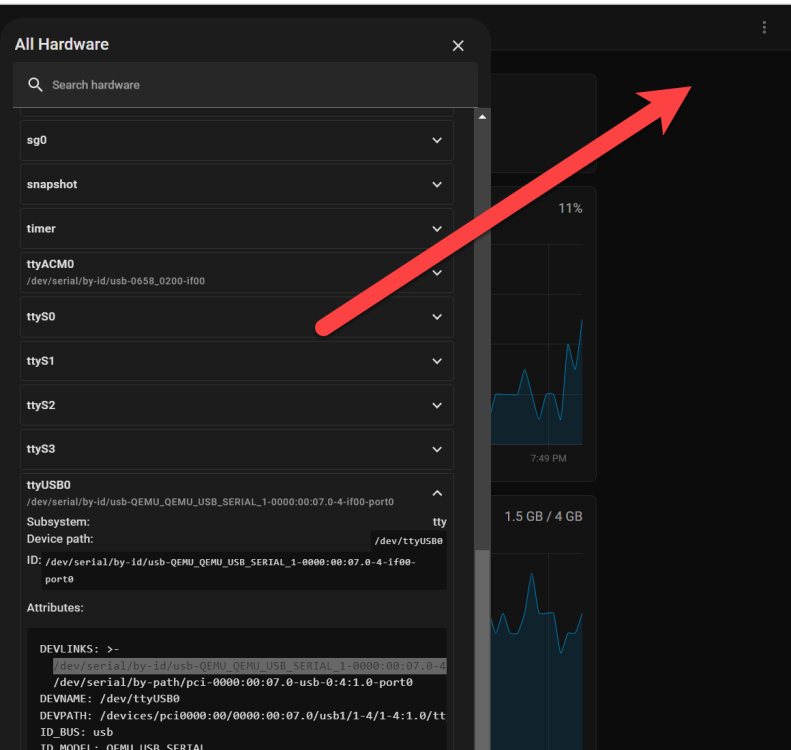Click the DEVPATH attribute line
Image resolution: width=791 pixels, height=750 pixels.
tap(243, 716)
